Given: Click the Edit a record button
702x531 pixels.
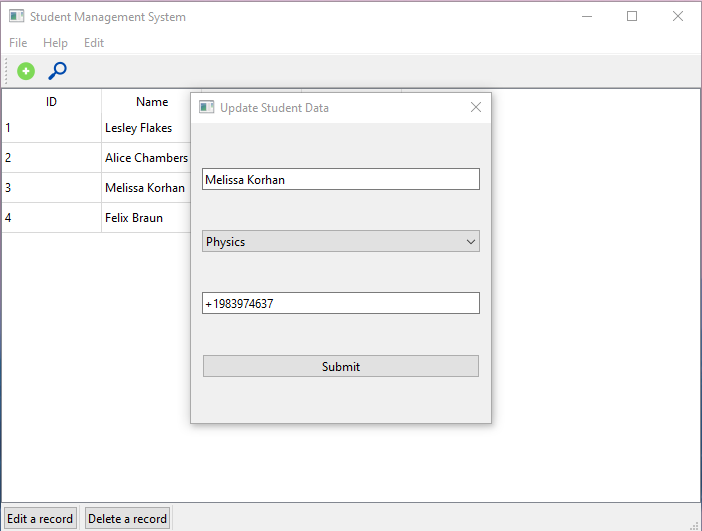Looking at the screenshot, I should (40, 518).
